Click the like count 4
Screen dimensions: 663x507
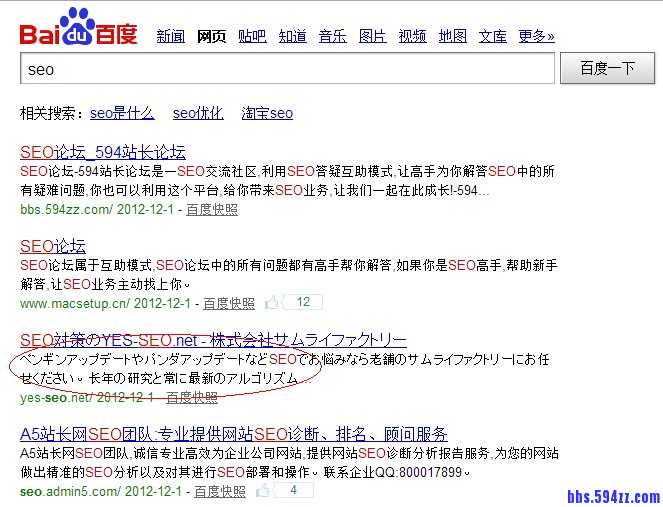click(294, 490)
